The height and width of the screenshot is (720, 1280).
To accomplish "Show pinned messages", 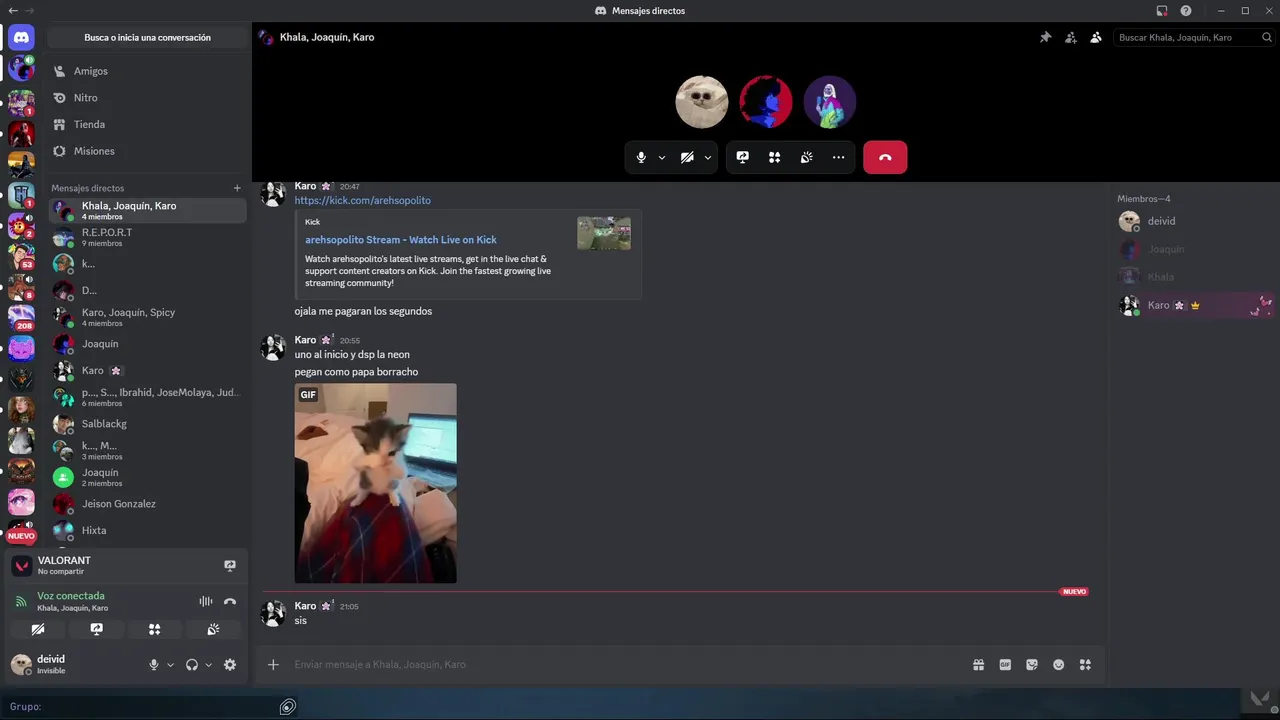I will click(x=1045, y=37).
